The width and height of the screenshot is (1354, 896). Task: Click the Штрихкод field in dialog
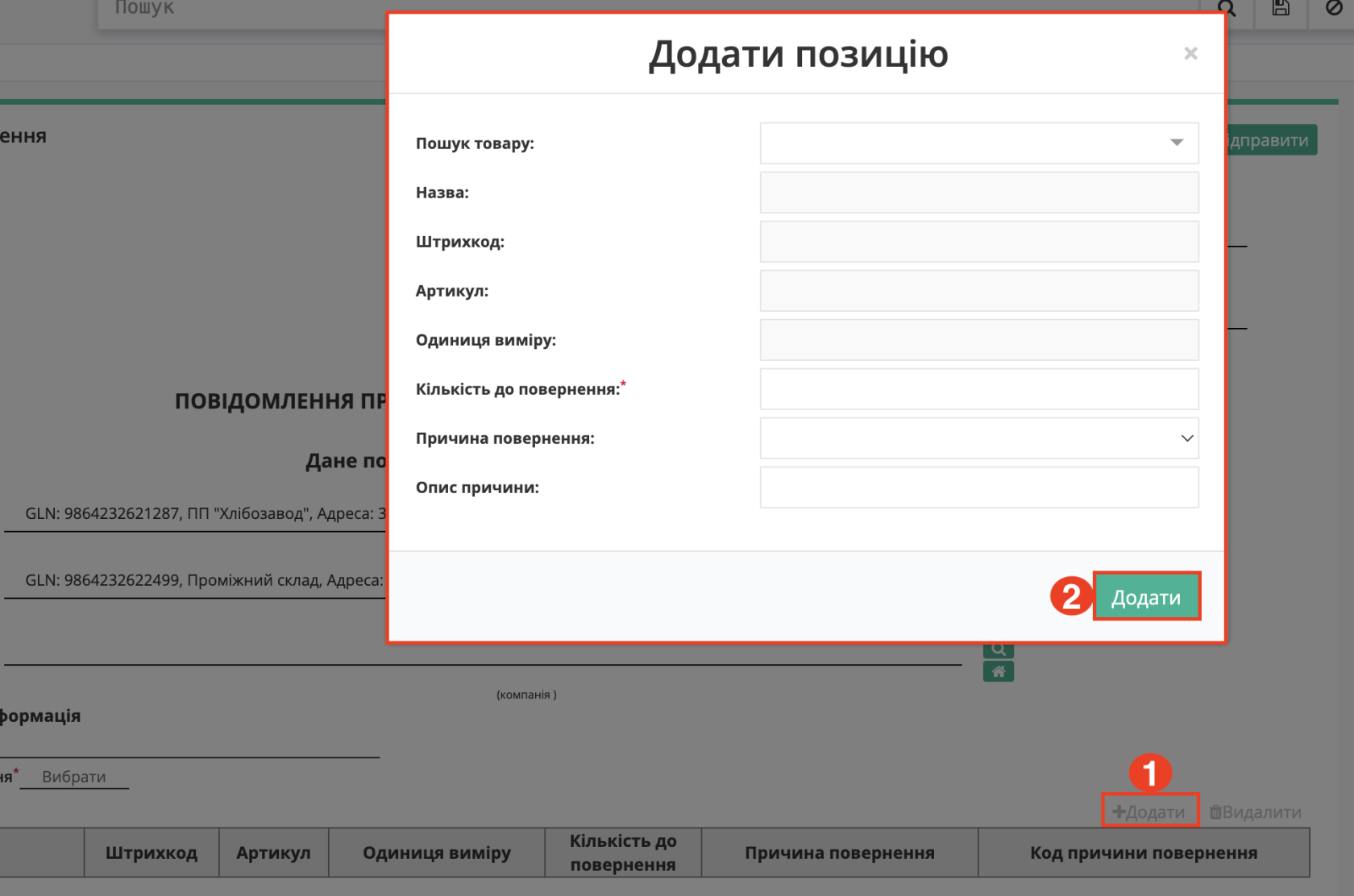pos(978,242)
